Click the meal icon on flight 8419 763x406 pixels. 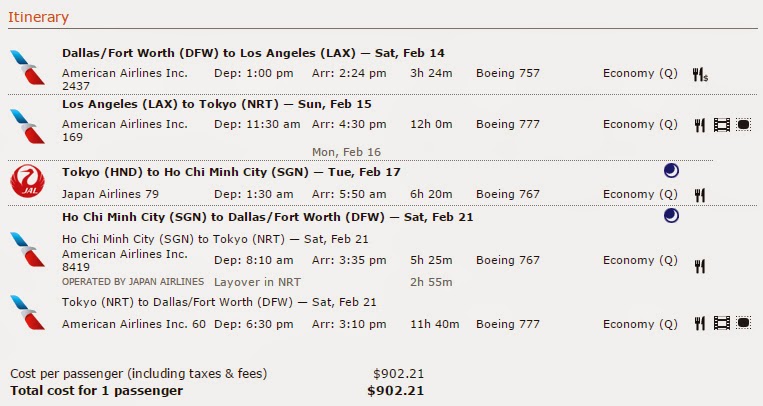click(700, 266)
